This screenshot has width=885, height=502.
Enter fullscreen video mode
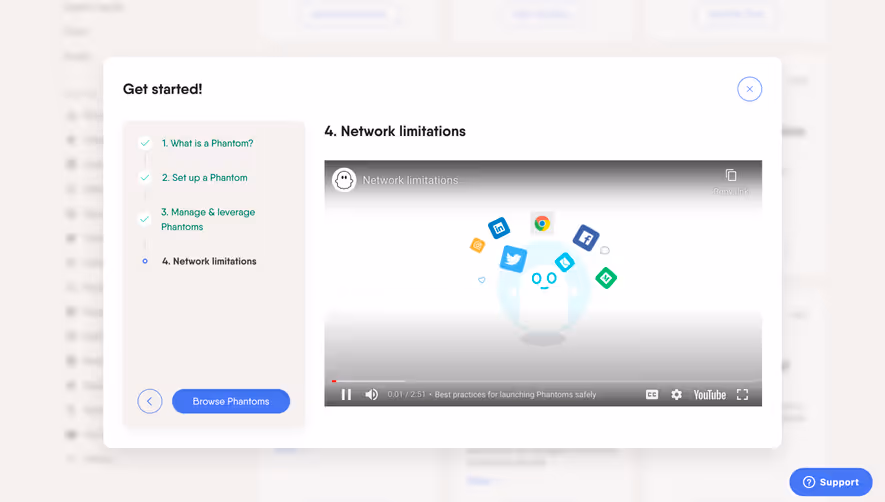tap(742, 395)
